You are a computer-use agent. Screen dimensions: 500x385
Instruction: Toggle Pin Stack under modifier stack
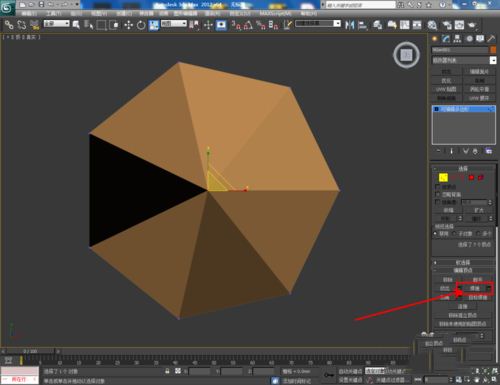pyautogui.click(x=438, y=151)
